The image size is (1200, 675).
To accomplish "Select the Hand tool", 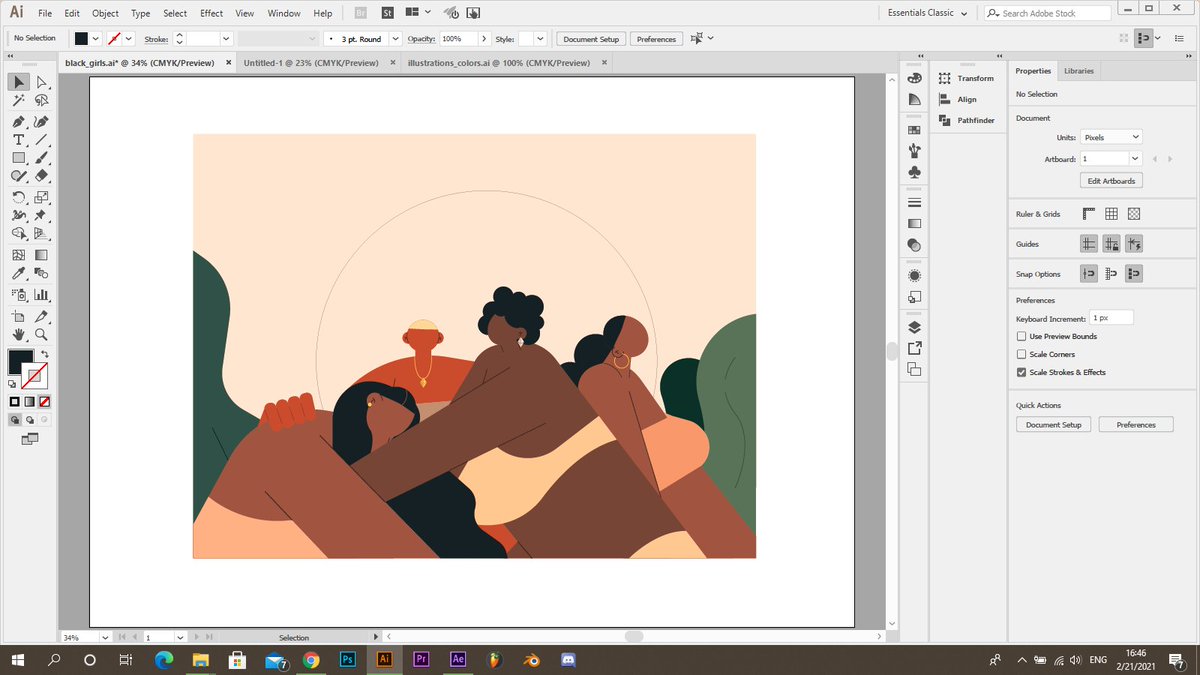I will [19, 334].
